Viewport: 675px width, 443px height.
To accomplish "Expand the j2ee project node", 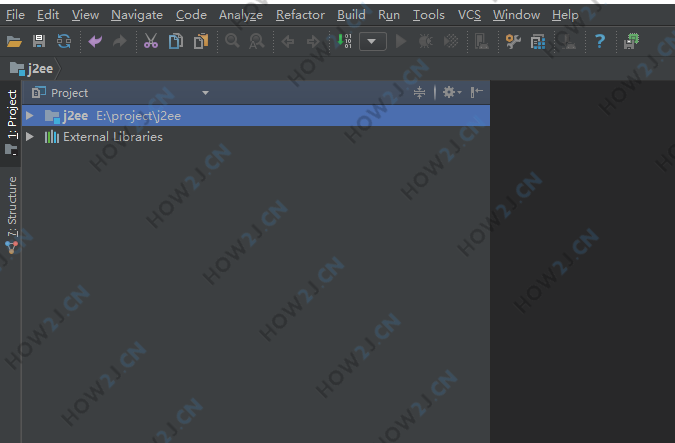I will click(x=30, y=115).
